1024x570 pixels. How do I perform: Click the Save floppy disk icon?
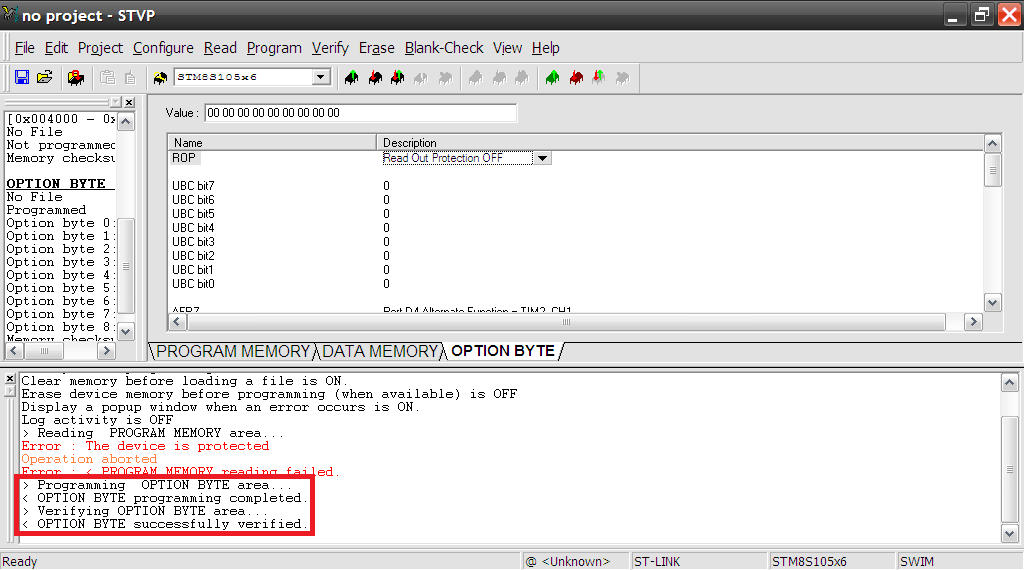[x=22, y=77]
